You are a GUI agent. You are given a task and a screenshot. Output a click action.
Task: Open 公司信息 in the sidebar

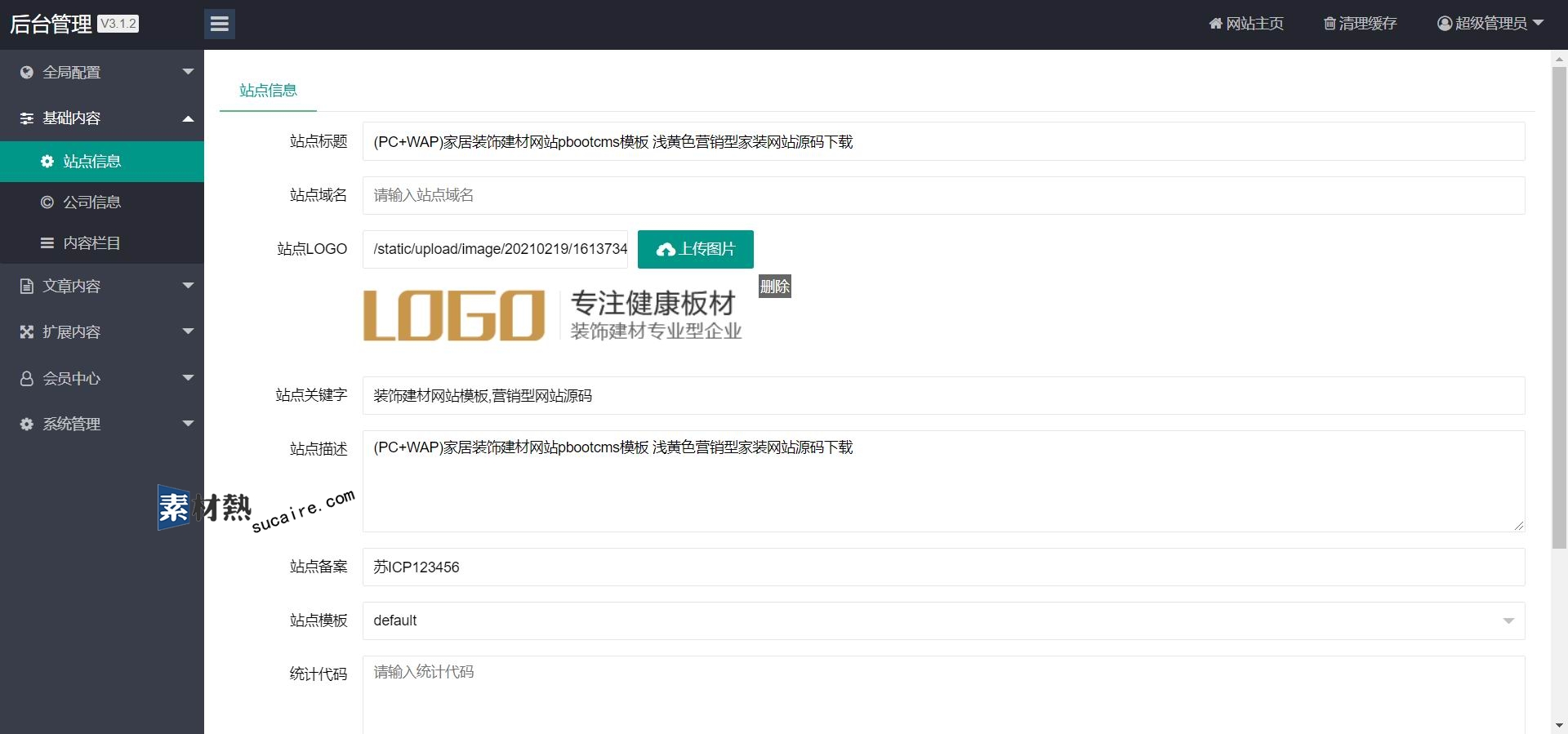tap(102, 202)
